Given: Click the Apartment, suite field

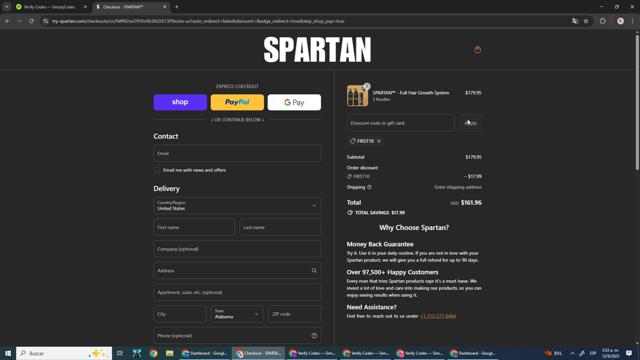Looking at the screenshot, I should [x=237, y=292].
